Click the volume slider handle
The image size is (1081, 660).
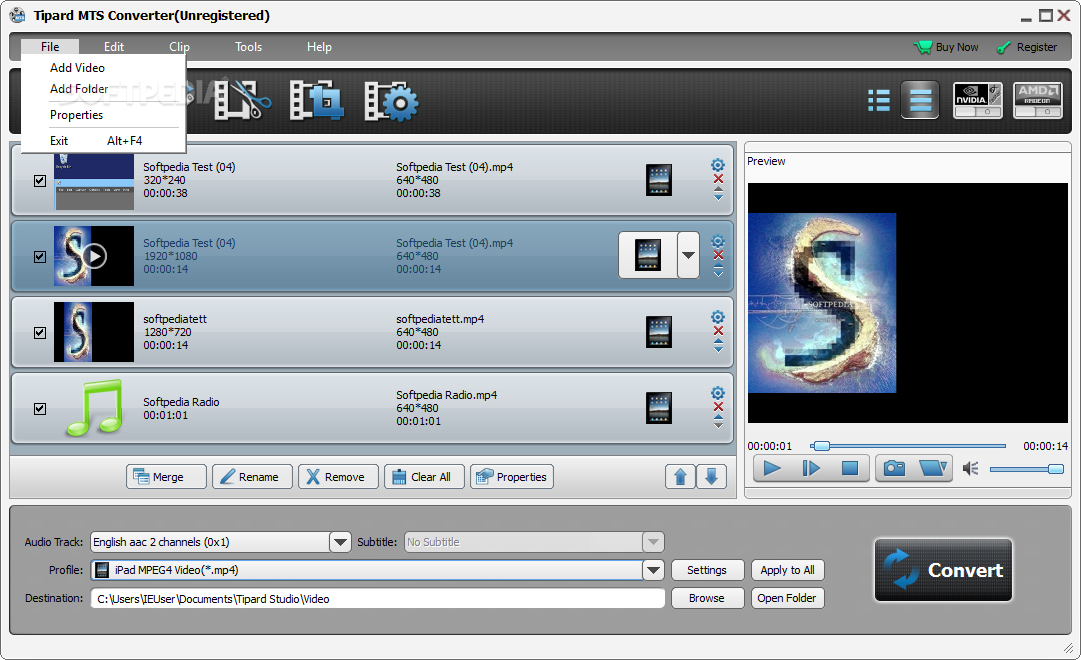tap(1055, 469)
